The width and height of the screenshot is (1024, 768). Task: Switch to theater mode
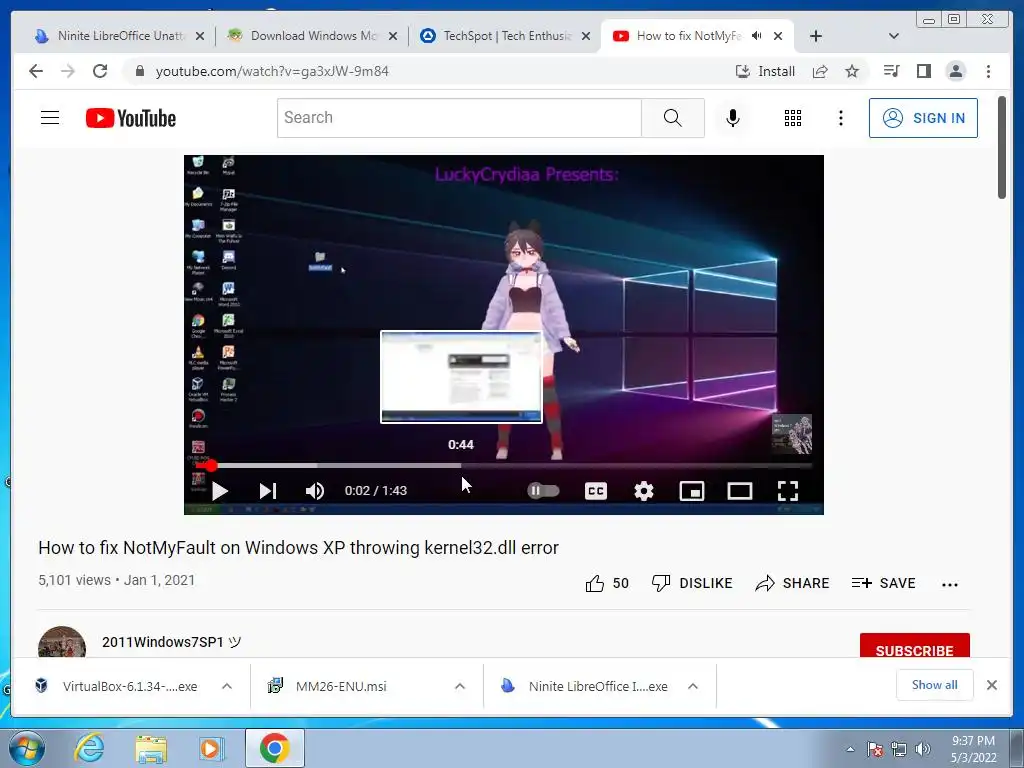click(x=740, y=491)
